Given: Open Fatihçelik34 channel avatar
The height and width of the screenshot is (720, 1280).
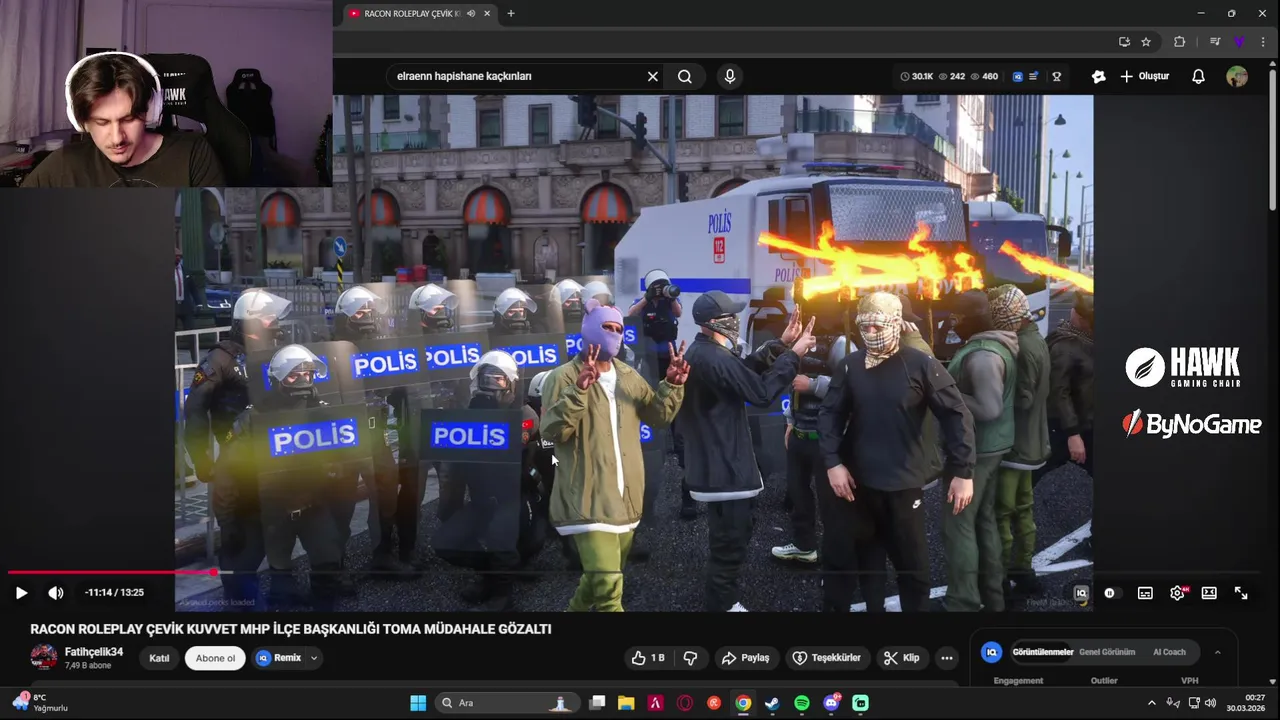Looking at the screenshot, I should [44, 657].
